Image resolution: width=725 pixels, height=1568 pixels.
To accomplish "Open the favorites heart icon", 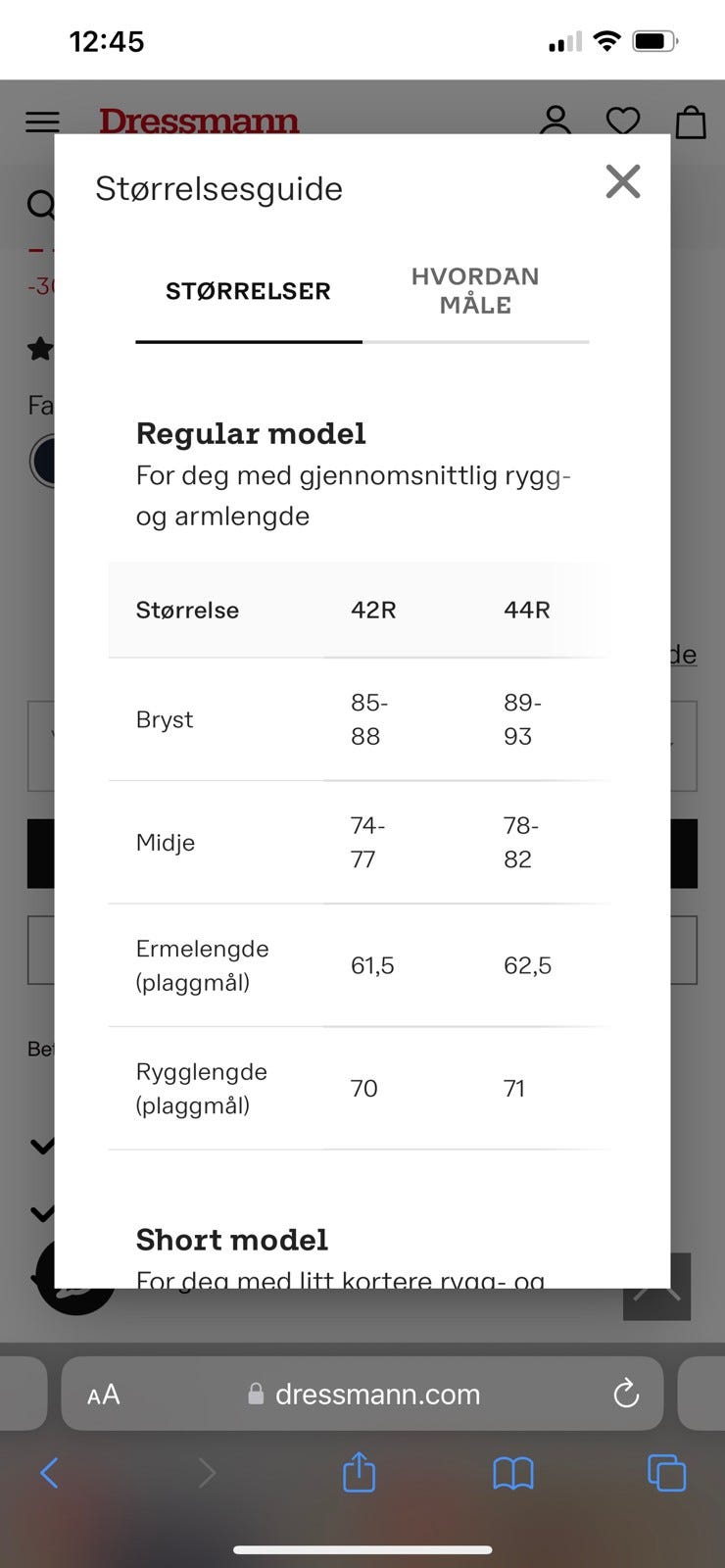I will (623, 121).
